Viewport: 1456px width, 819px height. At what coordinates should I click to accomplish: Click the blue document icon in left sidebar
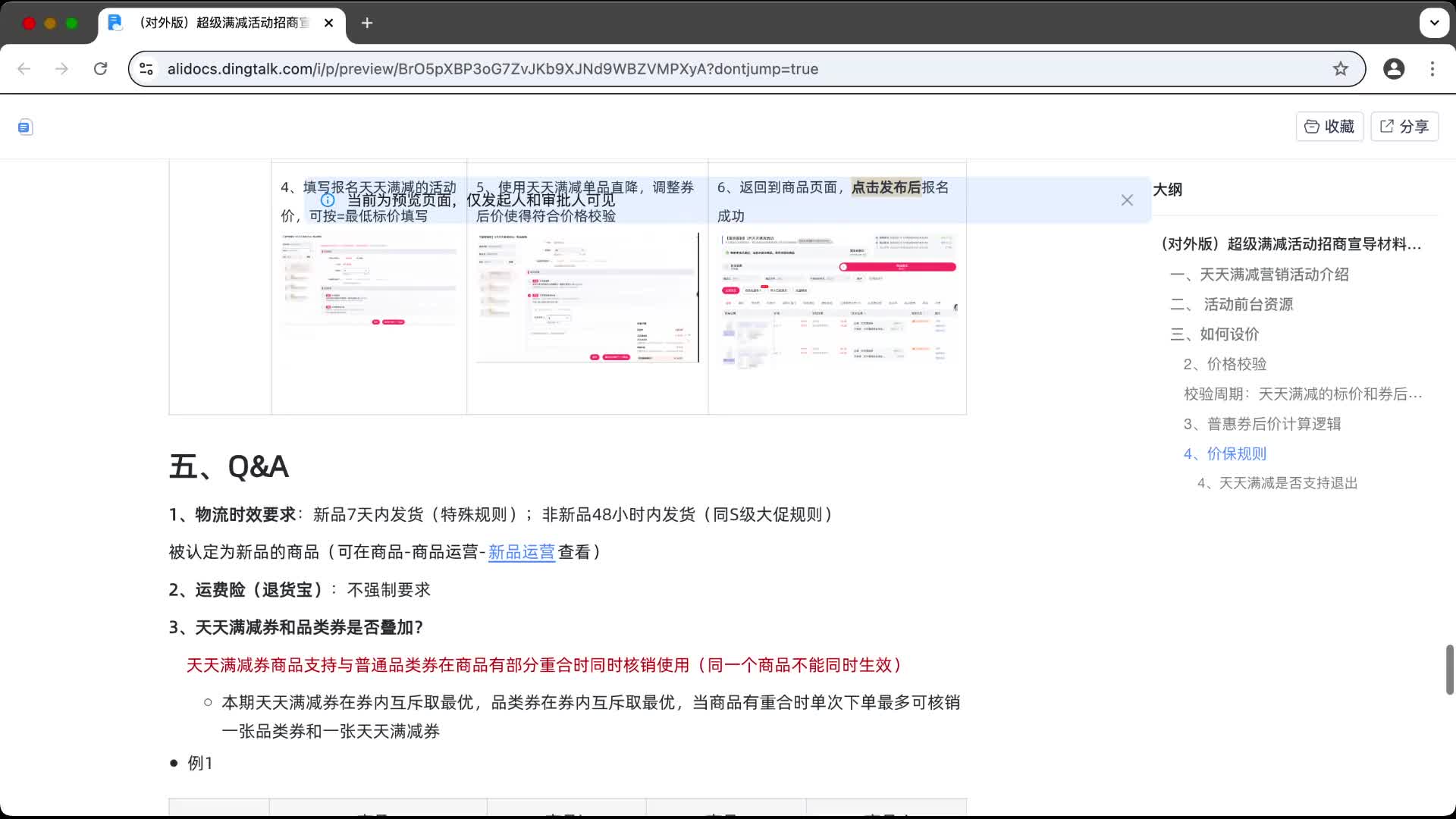(x=24, y=127)
